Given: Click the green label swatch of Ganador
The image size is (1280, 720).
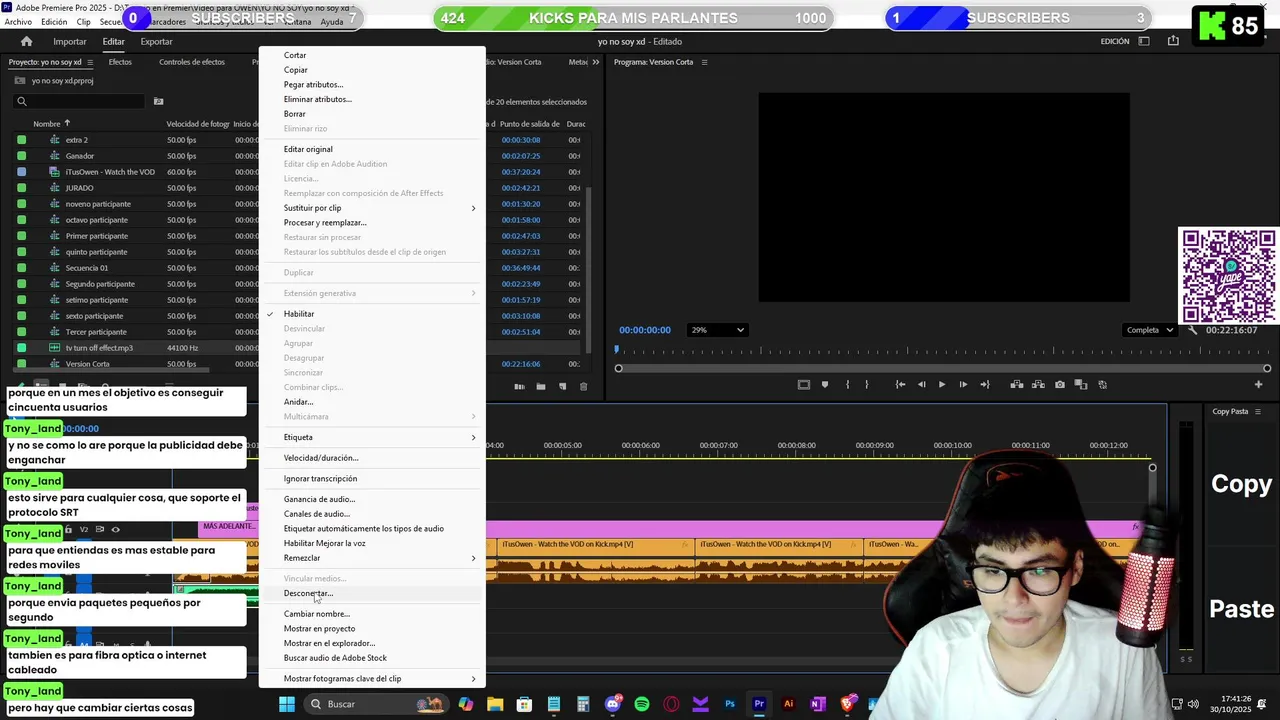Looking at the screenshot, I should click(21, 156).
